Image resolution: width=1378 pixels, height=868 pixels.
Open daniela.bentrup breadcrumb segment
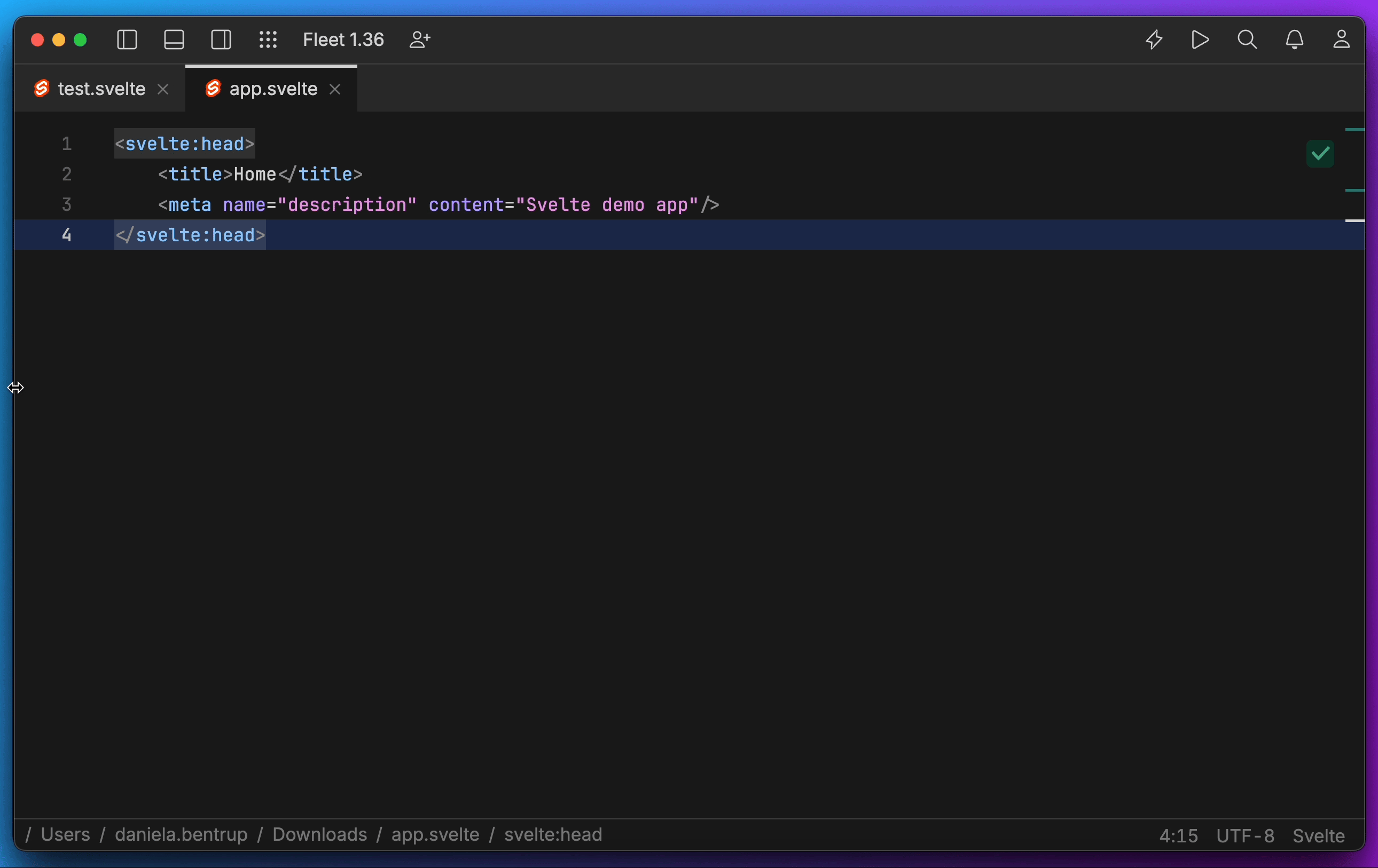(182, 835)
